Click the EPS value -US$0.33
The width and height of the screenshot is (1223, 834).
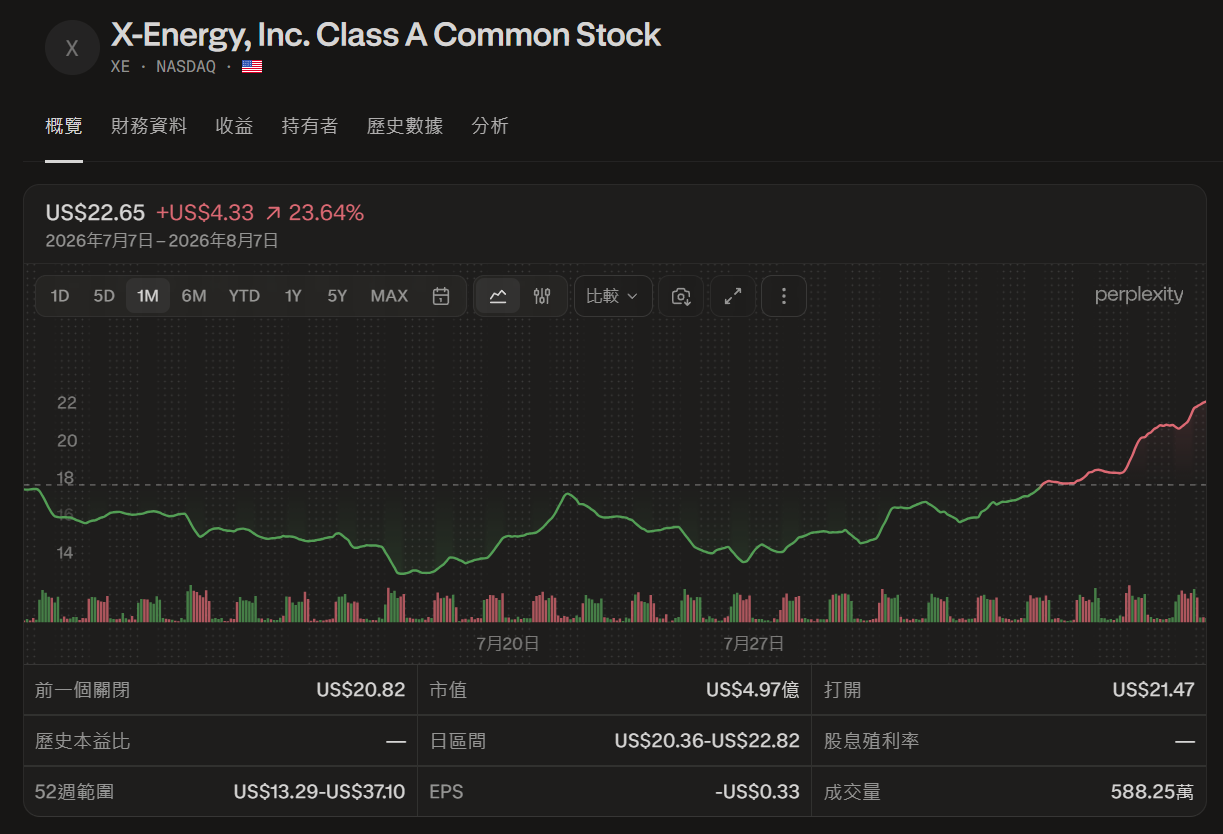pyautogui.click(x=757, y=792)
